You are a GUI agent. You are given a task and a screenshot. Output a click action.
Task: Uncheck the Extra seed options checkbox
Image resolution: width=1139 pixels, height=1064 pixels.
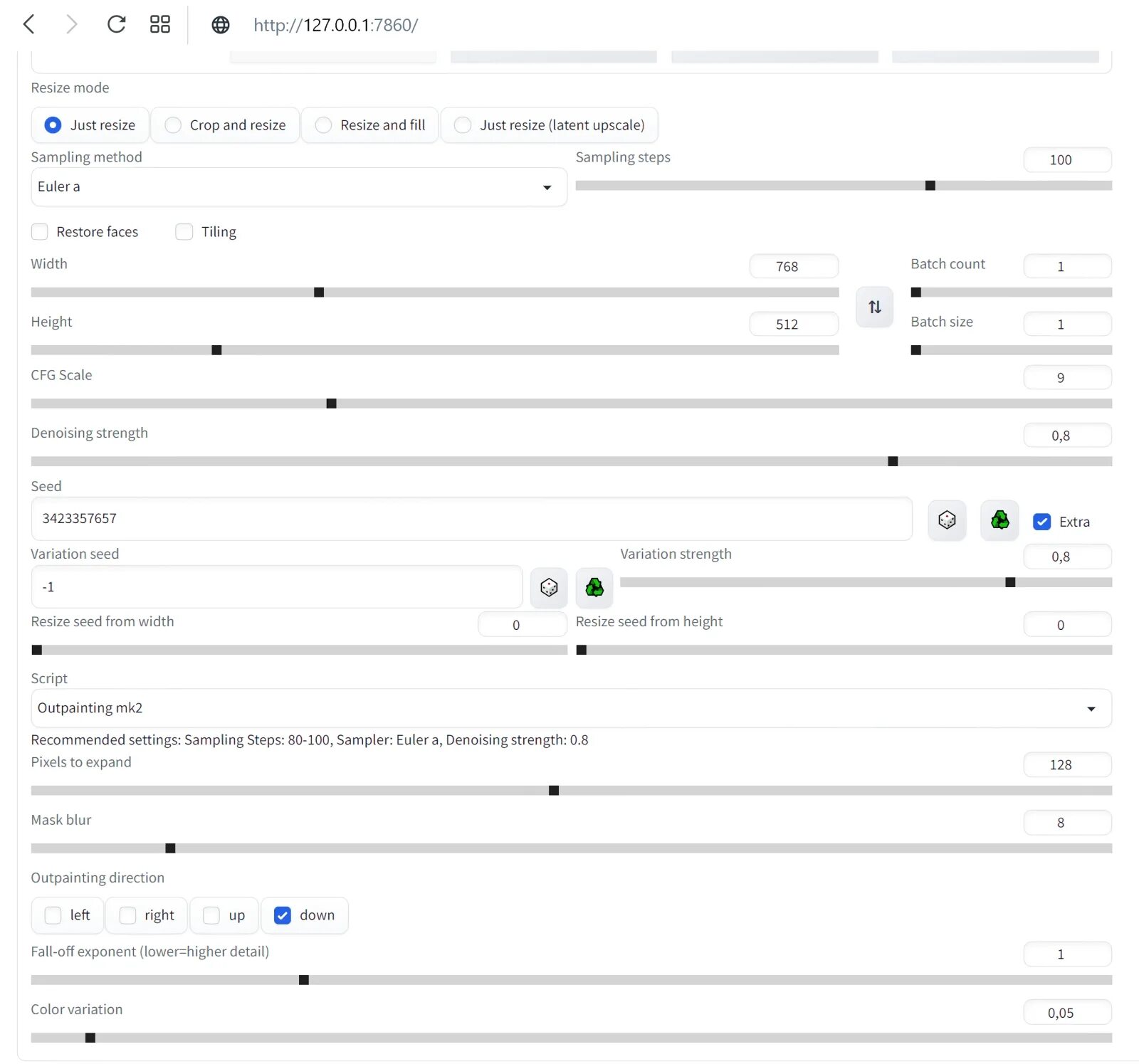[x=1041, y=522]
